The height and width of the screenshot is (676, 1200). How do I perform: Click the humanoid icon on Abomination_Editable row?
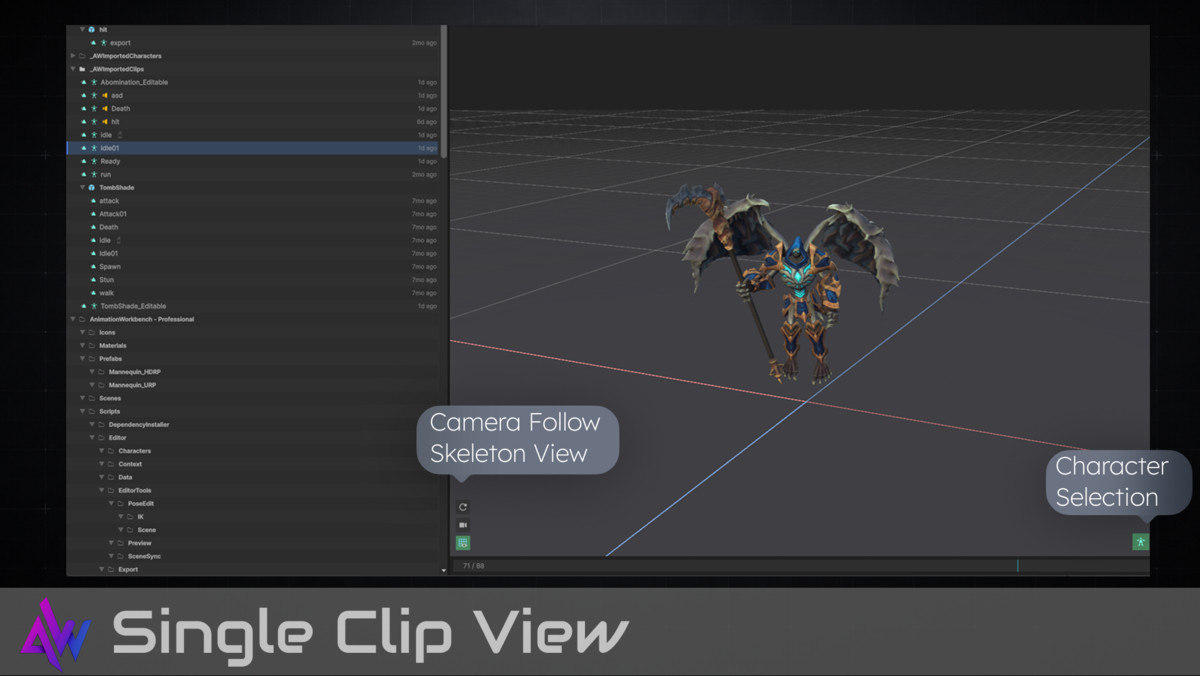(x=95, y=82)
